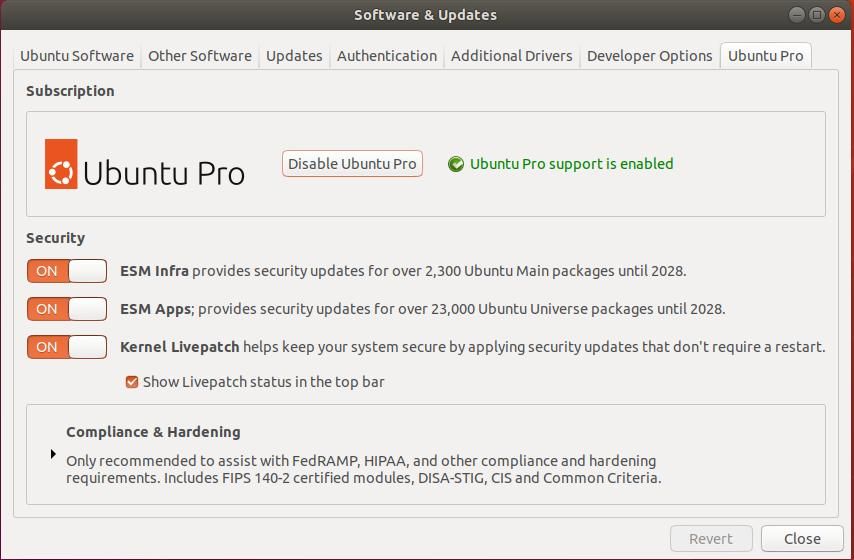The width and height of the screenshot is (854, 560).
Task: Click the 'ESM Infra' description text
Action: (403, 271)
